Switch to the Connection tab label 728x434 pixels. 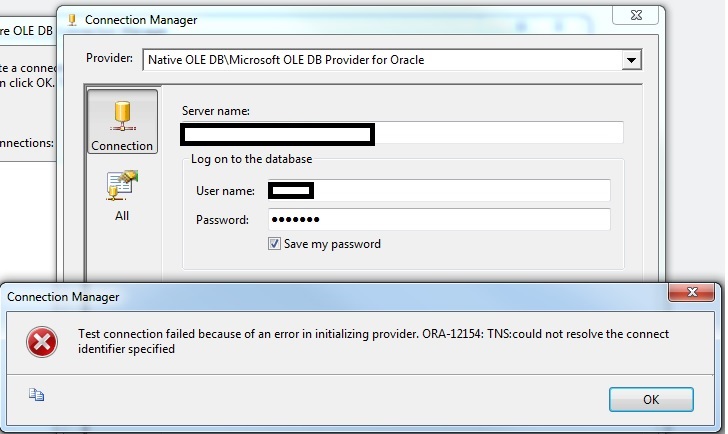click(x=122, y=146)
